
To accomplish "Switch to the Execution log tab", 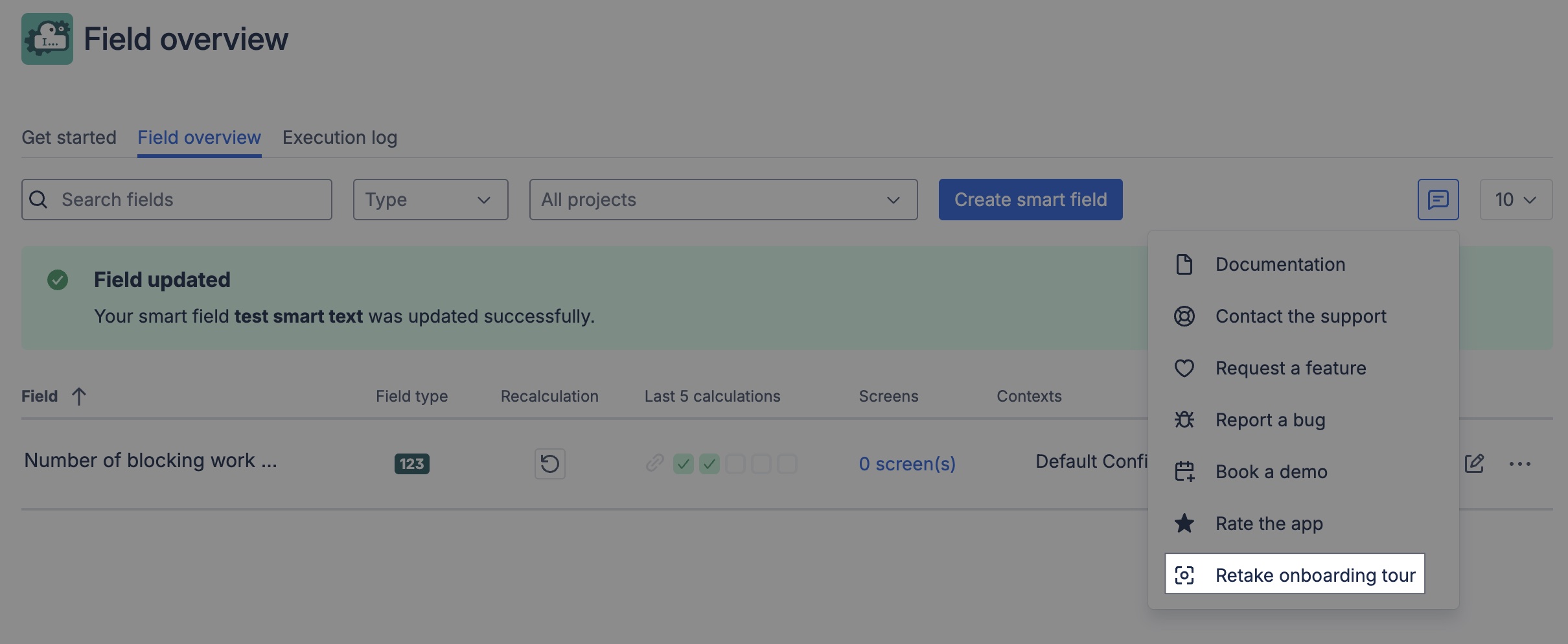I will pyautogui.click(x=339, y=137).
